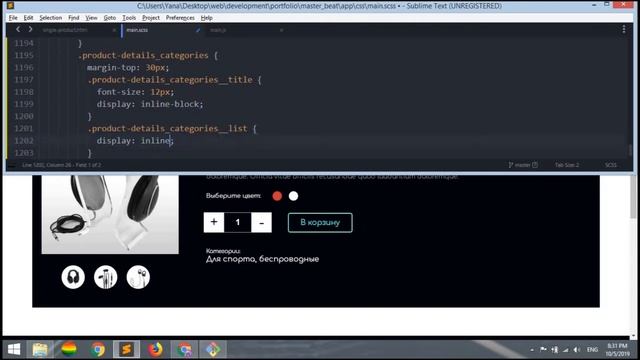Close the single-product.html tab
This screenshot has height=360, width=640.
tap(114, 30)
